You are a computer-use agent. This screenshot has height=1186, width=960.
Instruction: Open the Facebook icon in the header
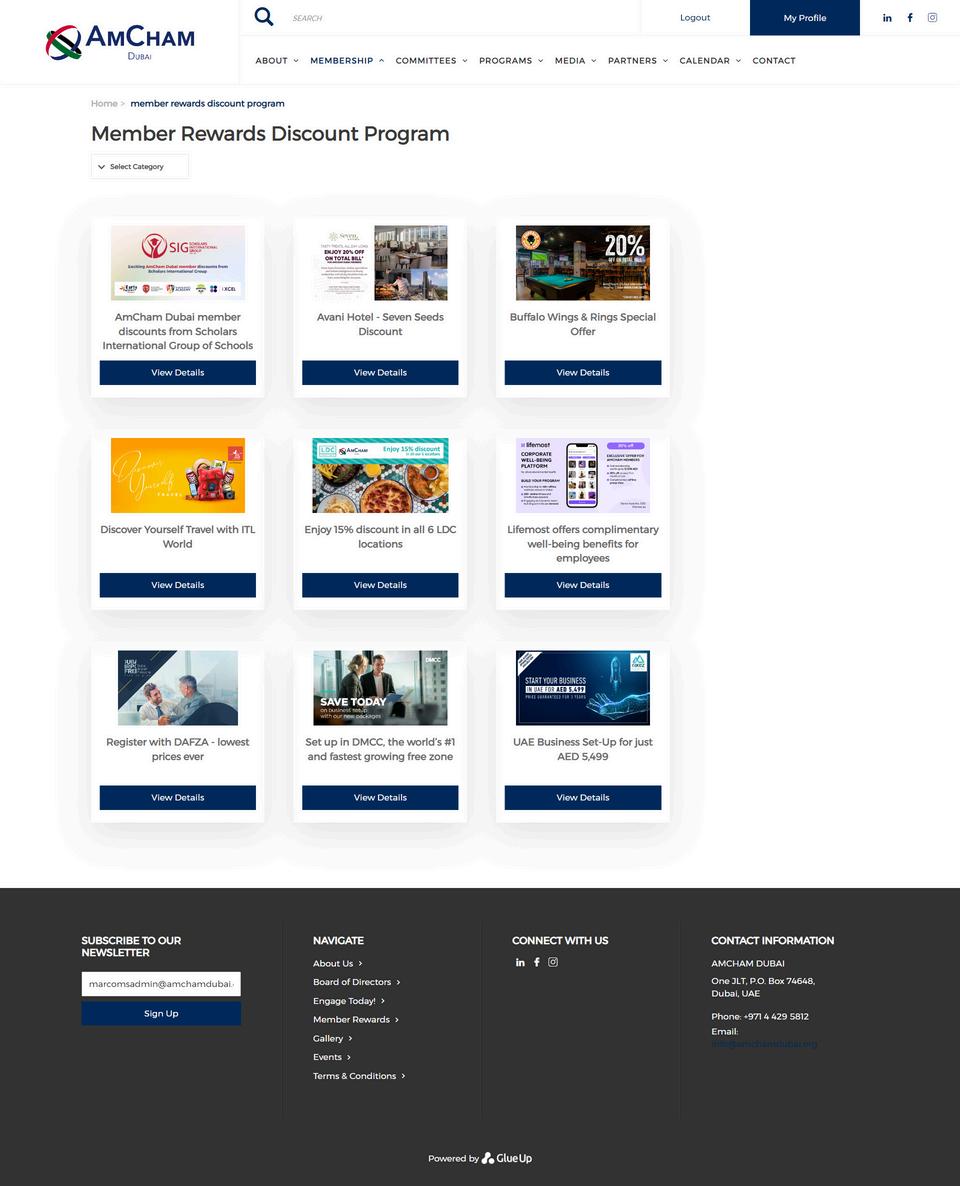[x=910, y=17]
